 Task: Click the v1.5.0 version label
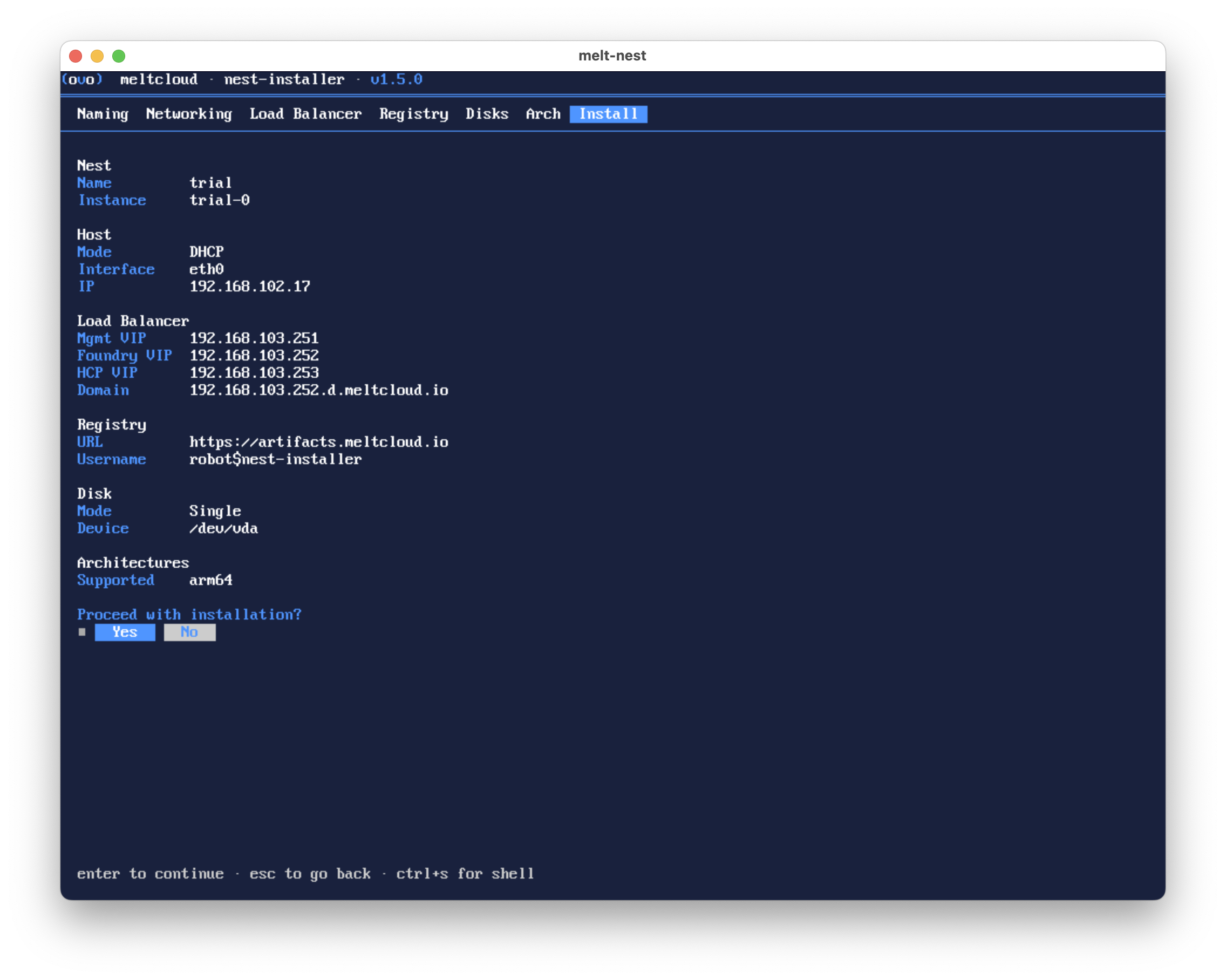[397, 79]
